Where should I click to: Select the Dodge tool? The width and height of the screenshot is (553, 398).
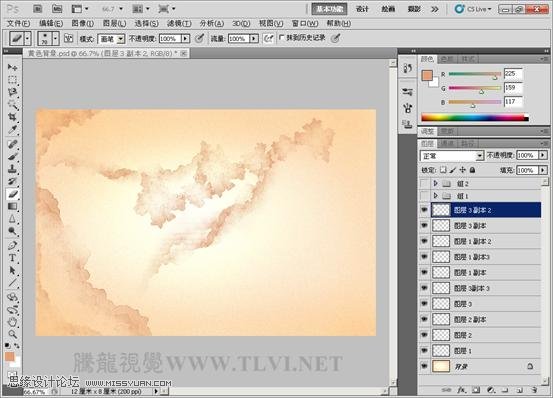pyautogui.click(x=13, y=231)
